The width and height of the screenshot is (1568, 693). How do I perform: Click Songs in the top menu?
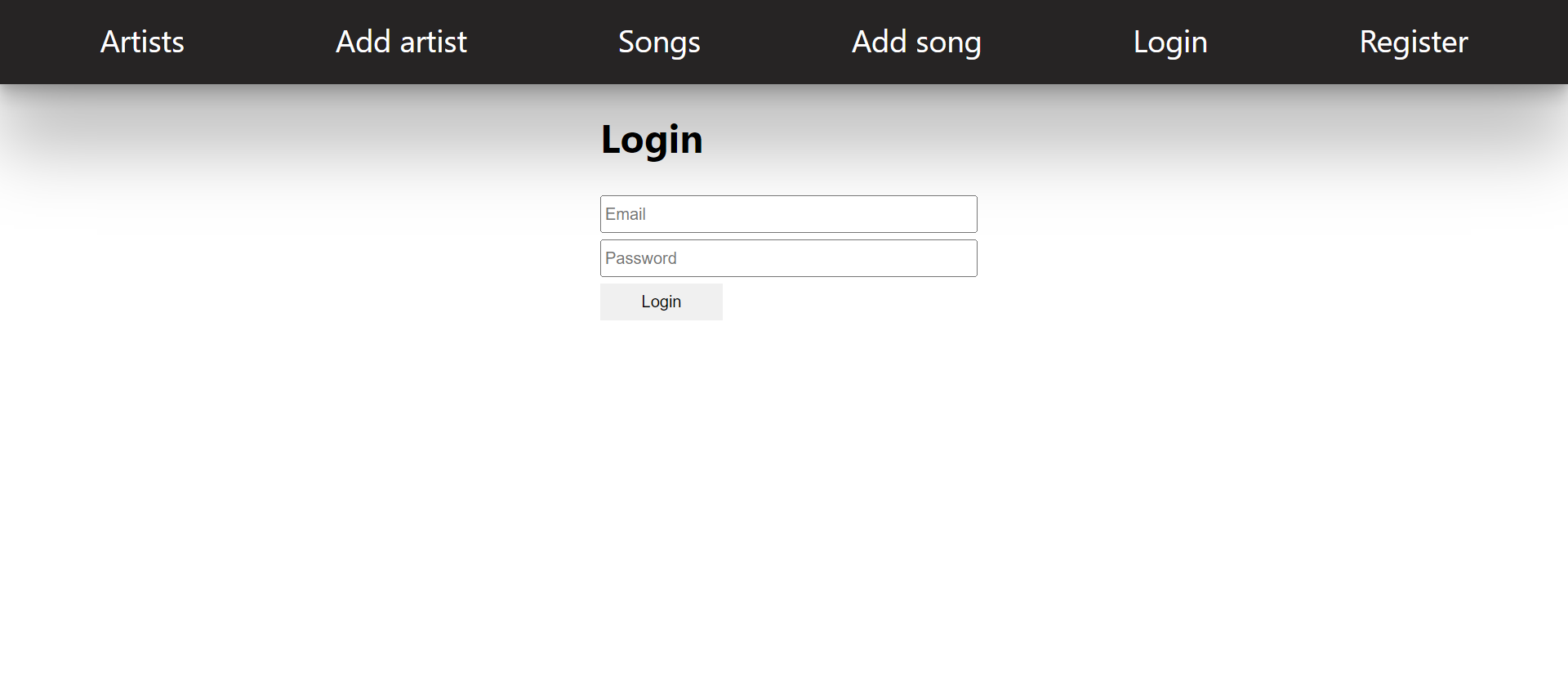click(x=659, y=42)
